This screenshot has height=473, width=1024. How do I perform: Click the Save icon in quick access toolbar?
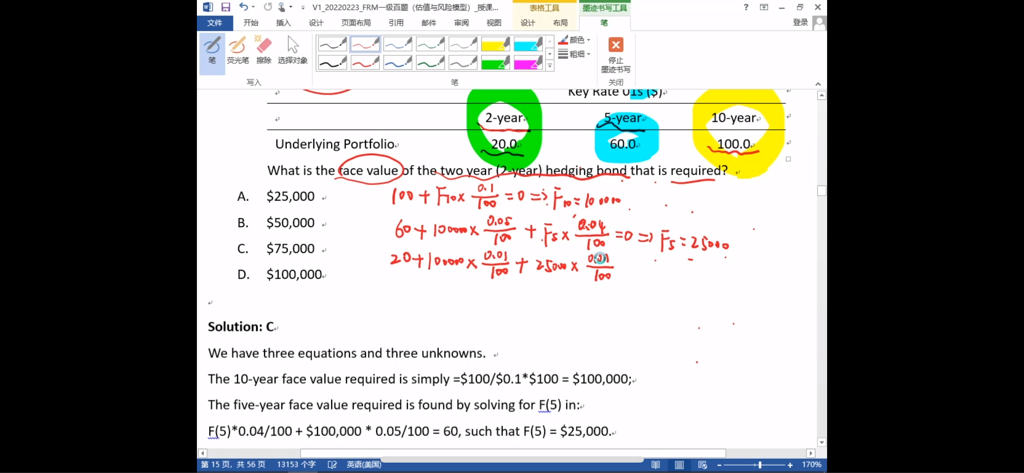point(226,7)
